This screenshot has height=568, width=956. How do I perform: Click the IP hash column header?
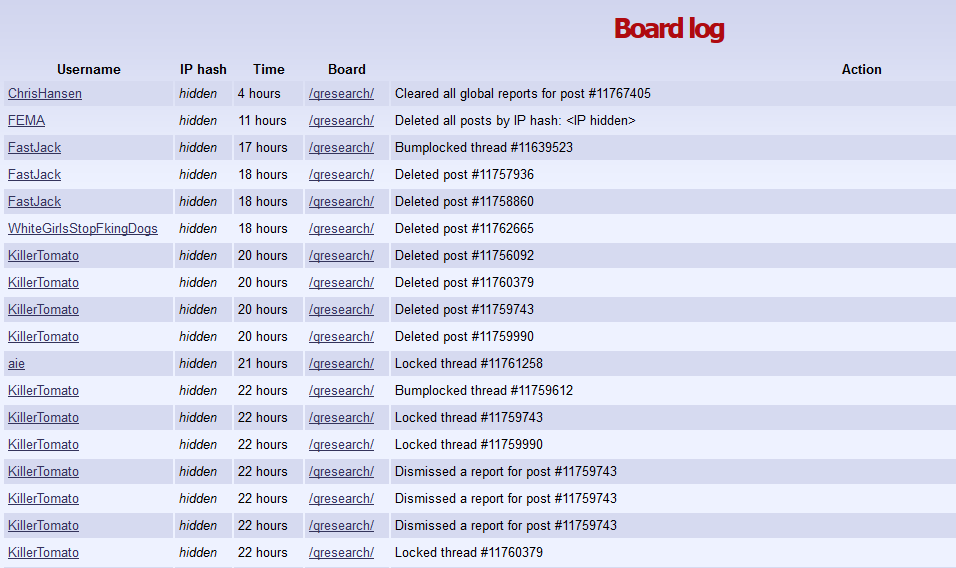click(203, 69)
